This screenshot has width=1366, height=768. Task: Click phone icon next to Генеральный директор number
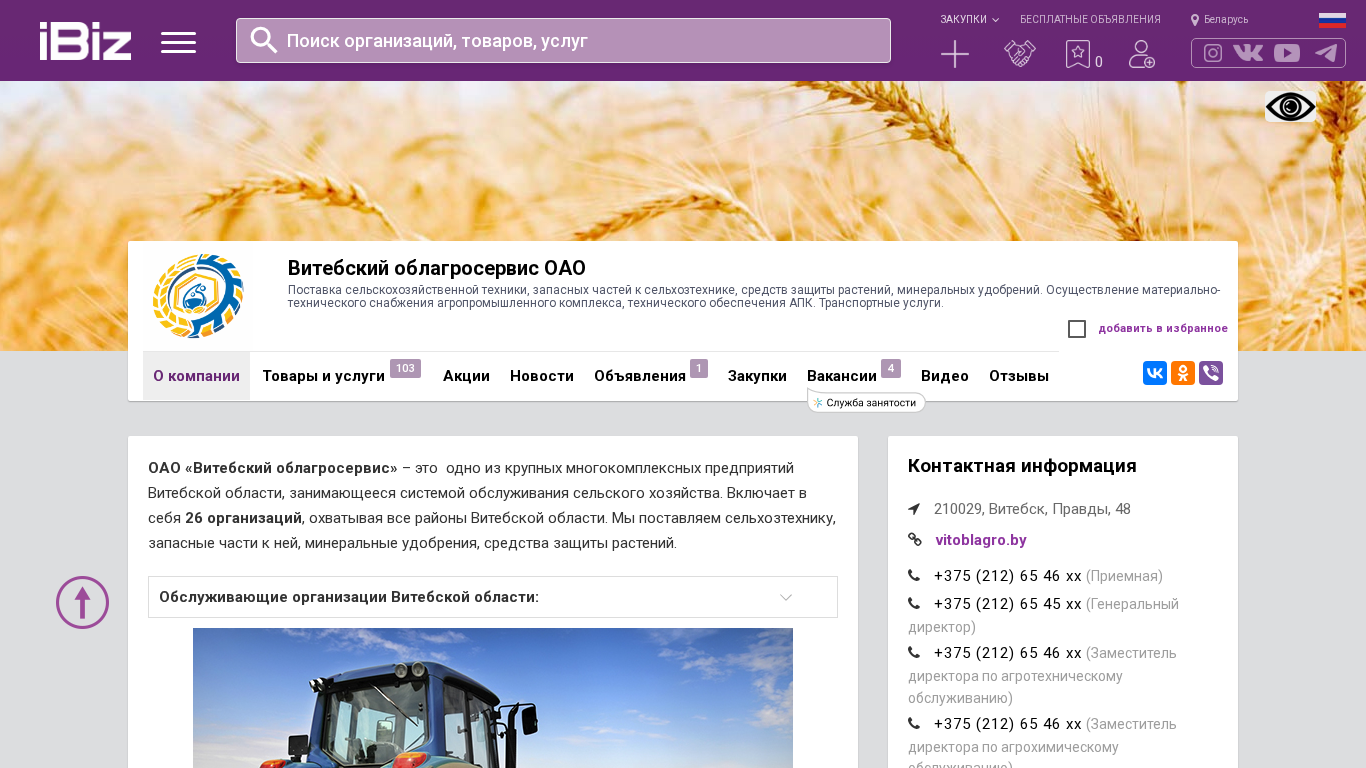tap(914, 604)
